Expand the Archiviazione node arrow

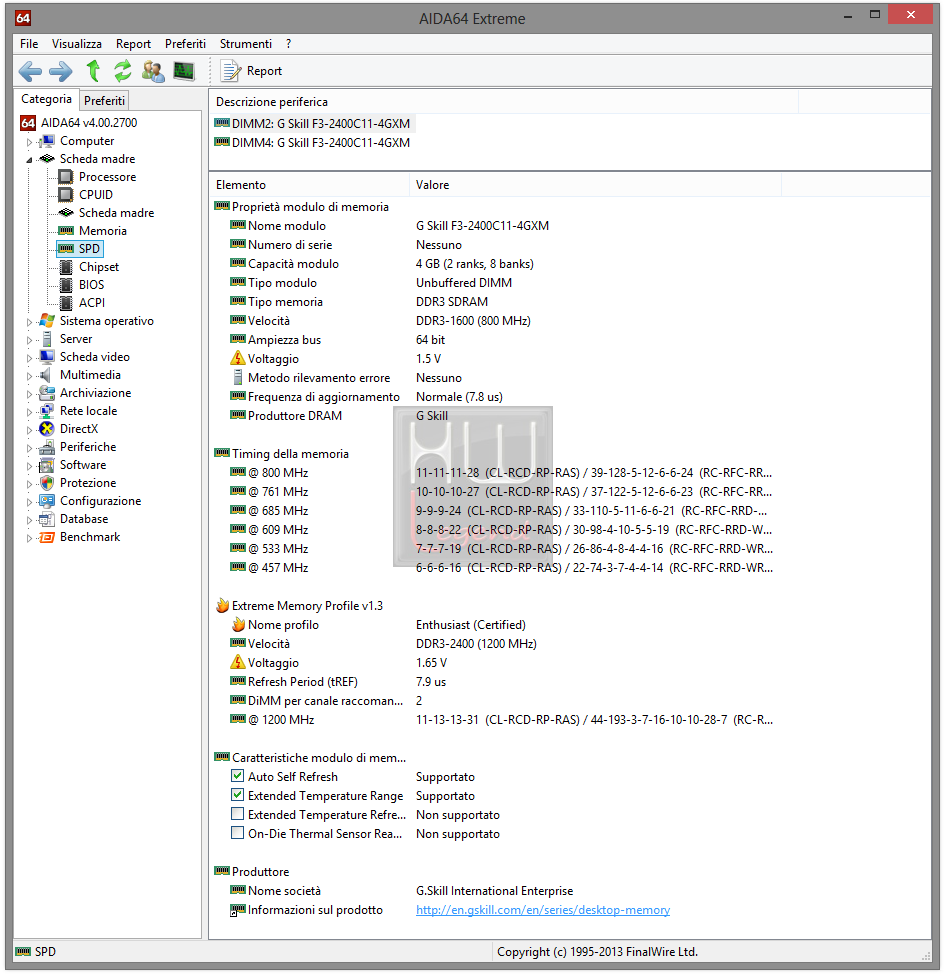pyautogui.click(x=29, y=394)
